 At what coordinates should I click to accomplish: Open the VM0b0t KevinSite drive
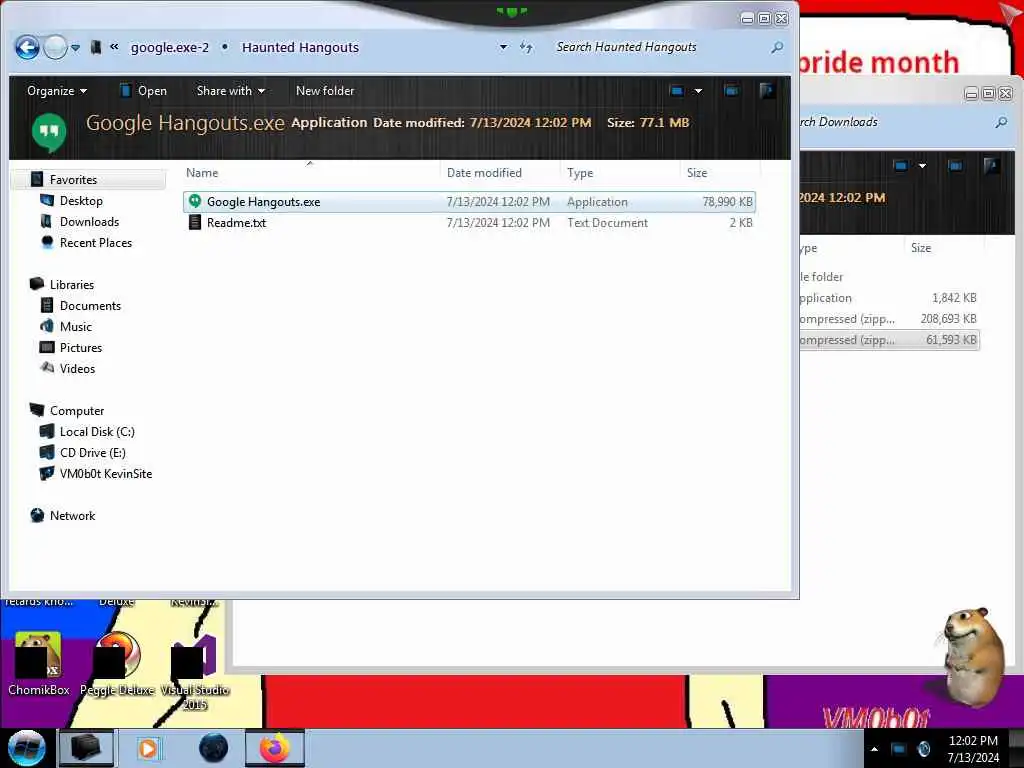coord(106,473)
